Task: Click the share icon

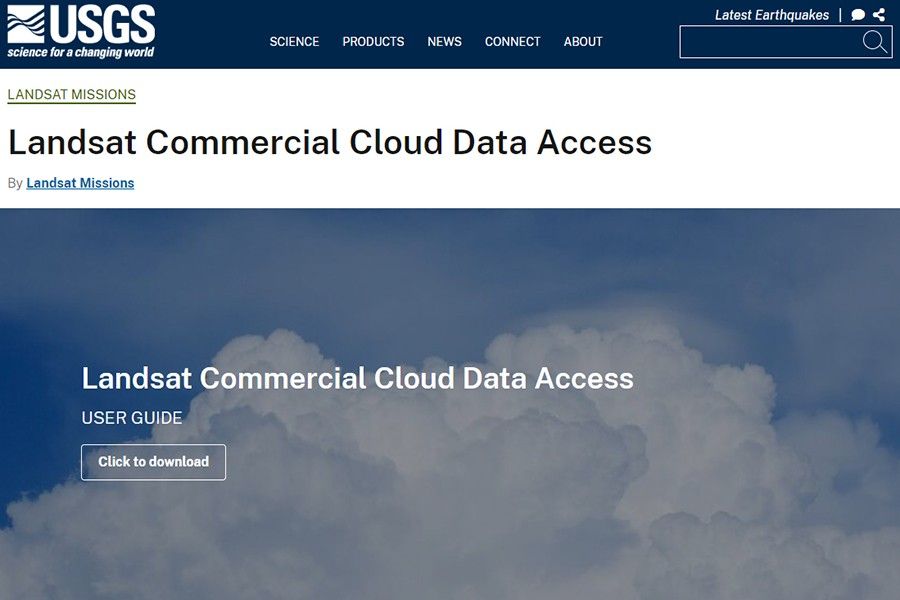Action: 880,15
